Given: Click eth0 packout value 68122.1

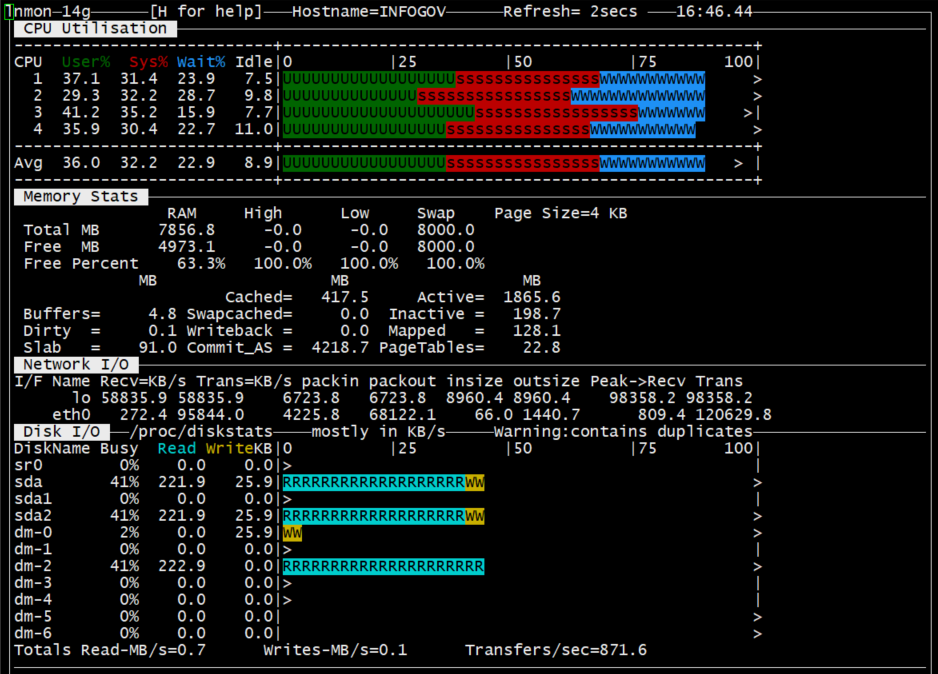Looking at the screenshot, I should [403, 415].
